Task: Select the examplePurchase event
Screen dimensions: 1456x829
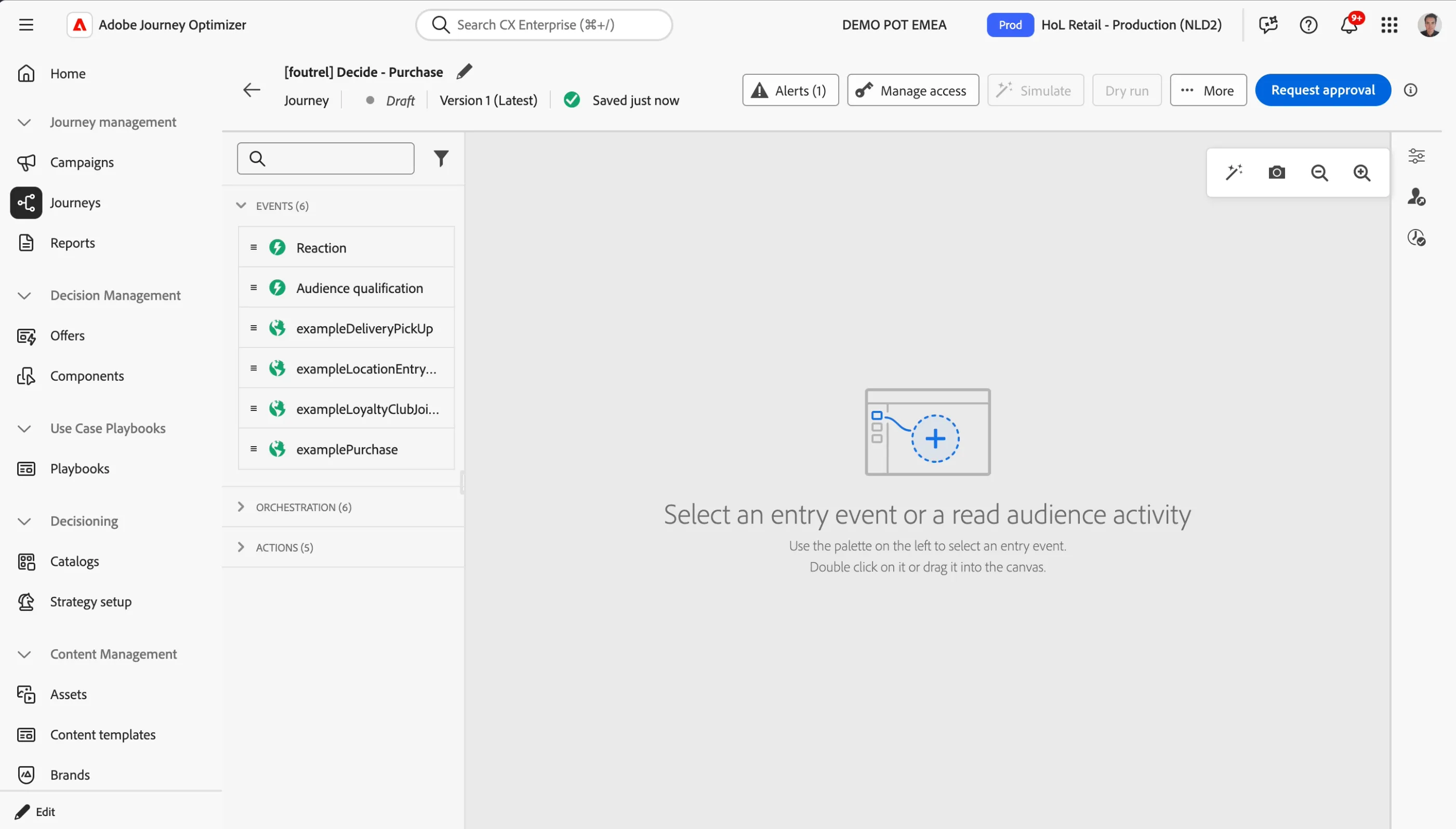Action: pyautogui.click(x=346, y=449)
